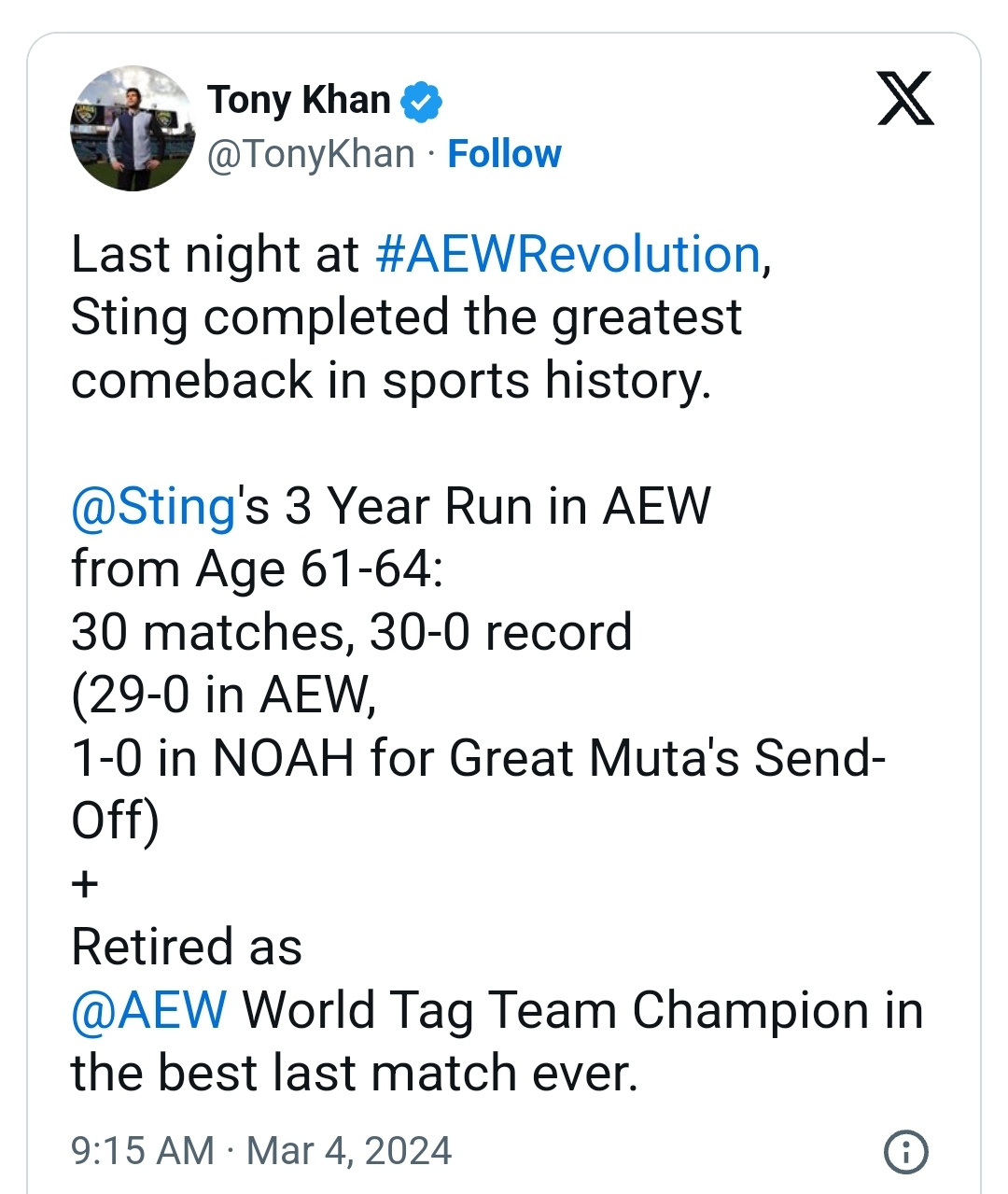Open Tony Khan's profile picture

click(x=132, y=129)
